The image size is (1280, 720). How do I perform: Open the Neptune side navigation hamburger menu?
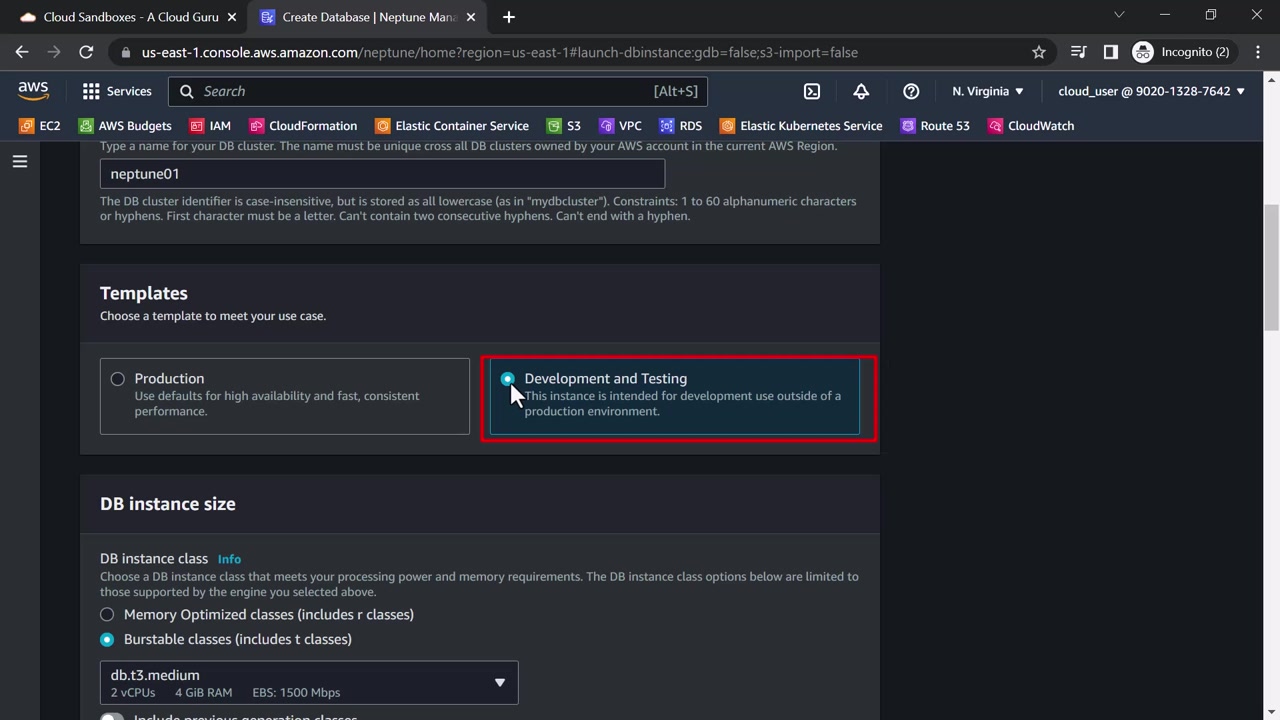[20, 161]
